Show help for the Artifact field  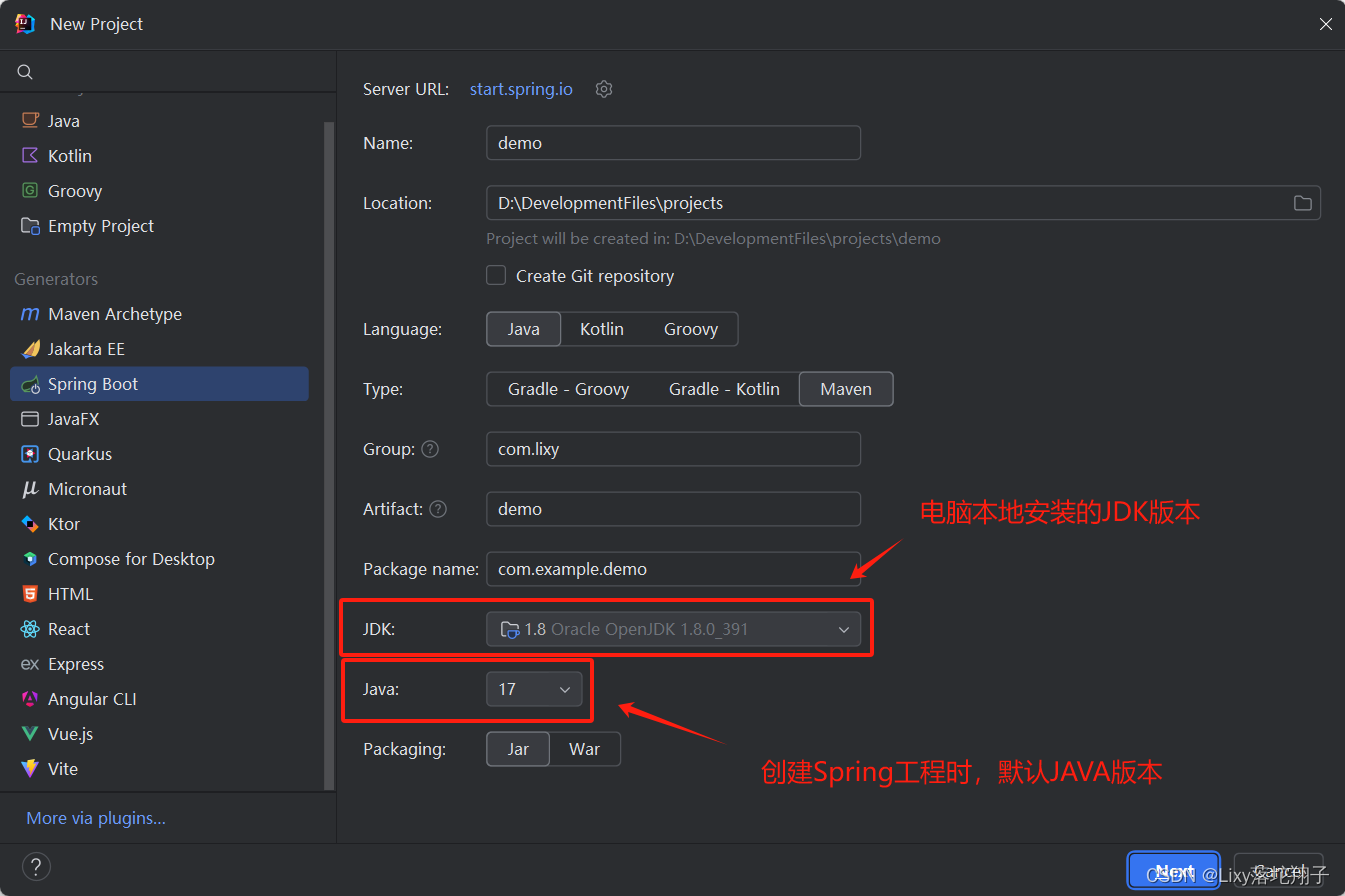438,509
